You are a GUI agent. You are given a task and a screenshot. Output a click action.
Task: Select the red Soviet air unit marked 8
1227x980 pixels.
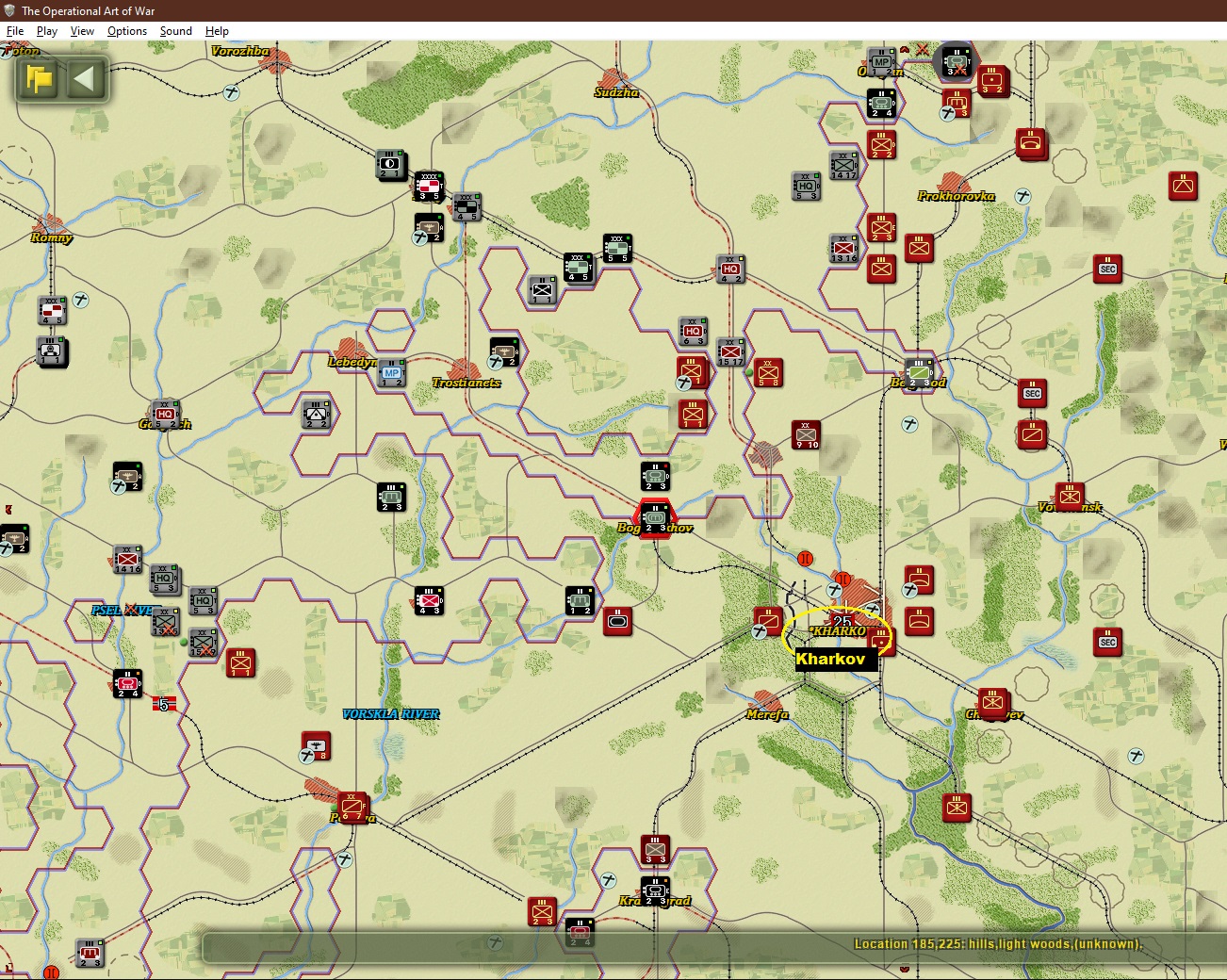tap(316, 746)
